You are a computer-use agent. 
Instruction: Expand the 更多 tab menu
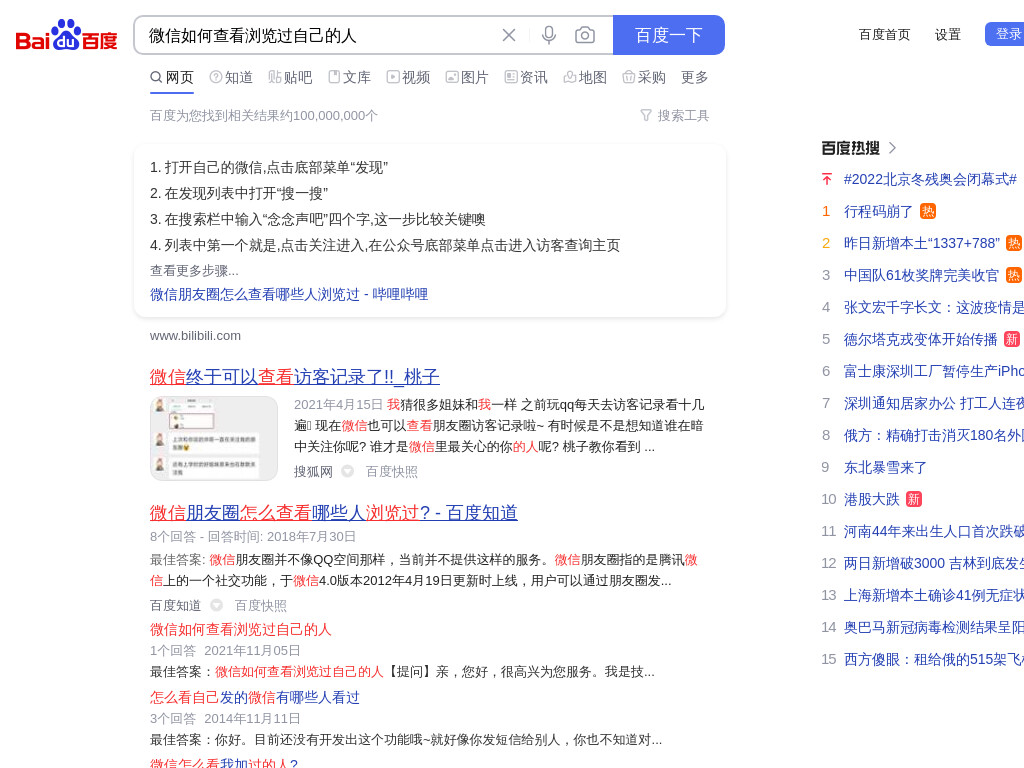pyautogui.click(x=694, y=78)
